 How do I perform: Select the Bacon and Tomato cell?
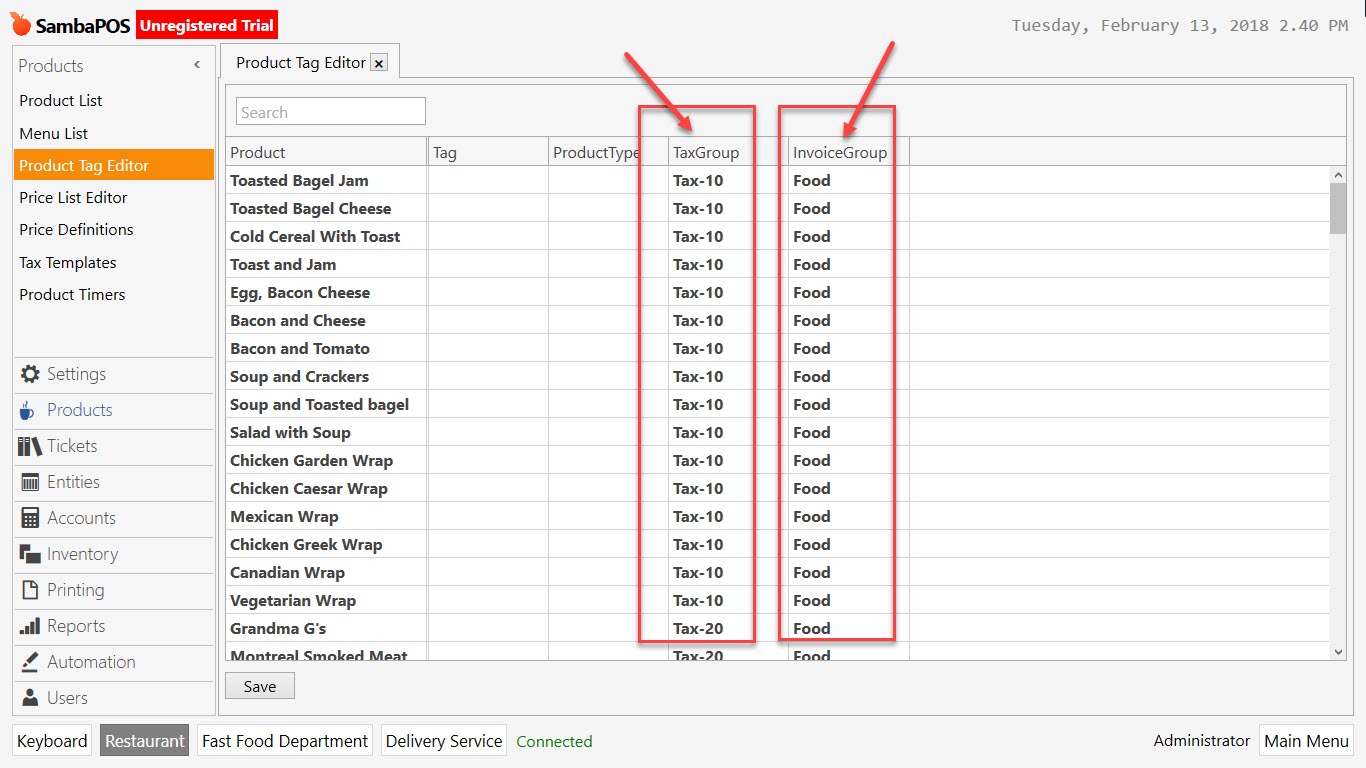(x=326, y=348)
